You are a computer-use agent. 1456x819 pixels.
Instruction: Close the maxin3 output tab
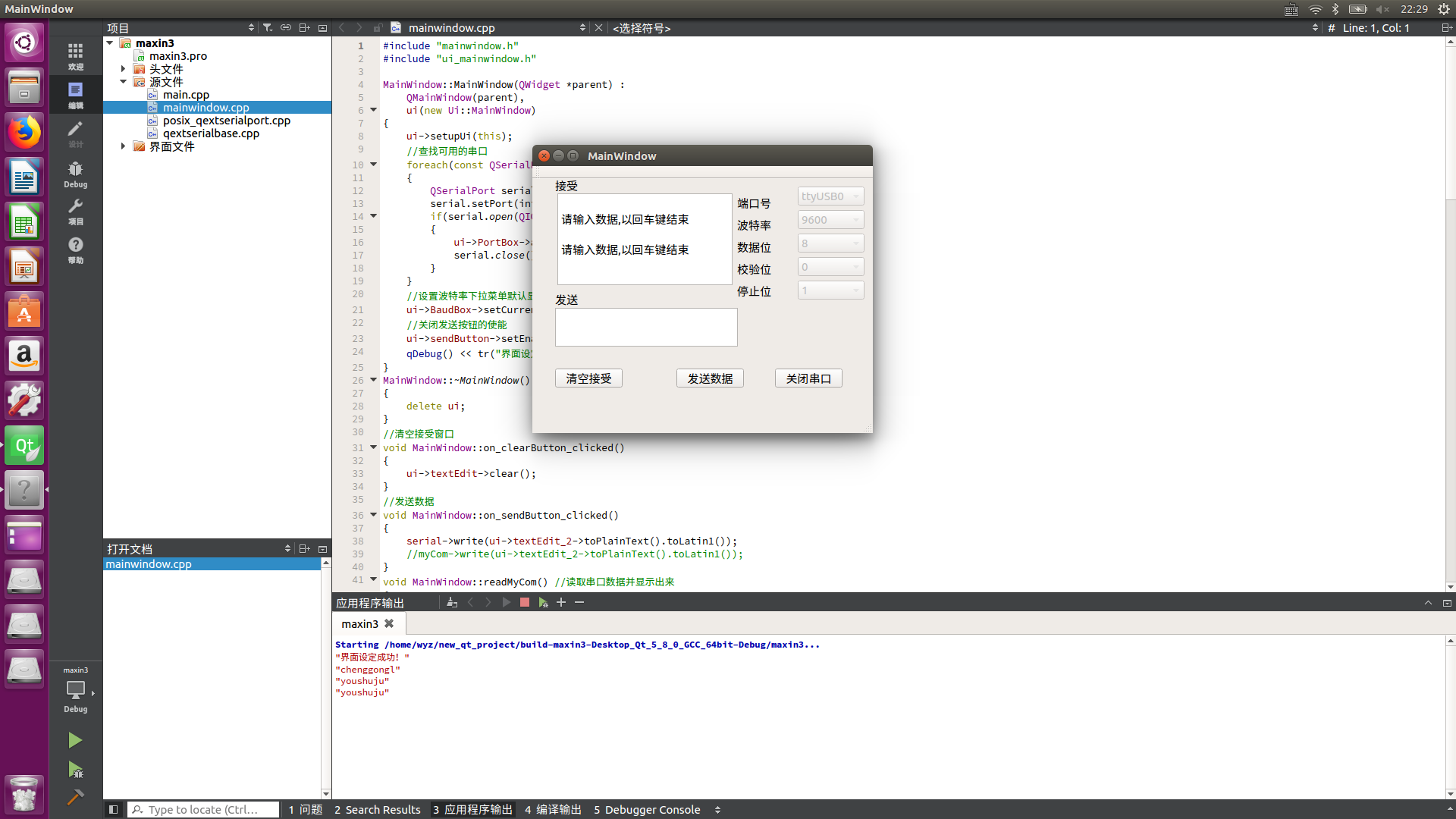coord(389,623)
